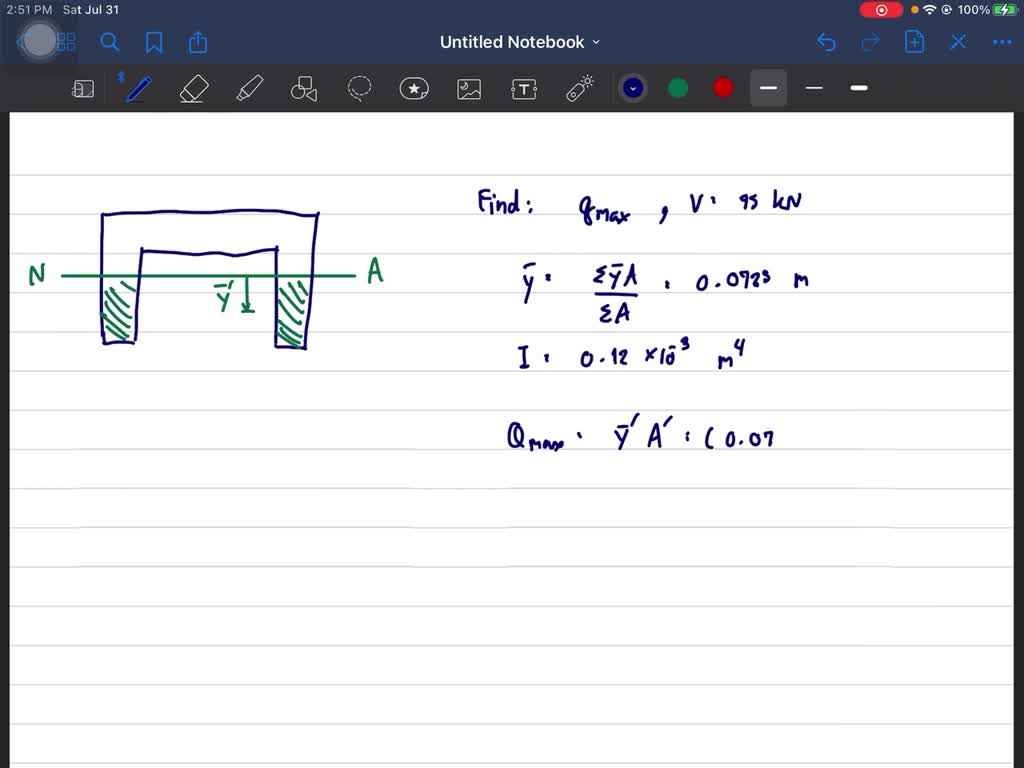Bookmark the current page
Image resolution: width=1024 pixels, height=768 pixels.
(153, 42)
